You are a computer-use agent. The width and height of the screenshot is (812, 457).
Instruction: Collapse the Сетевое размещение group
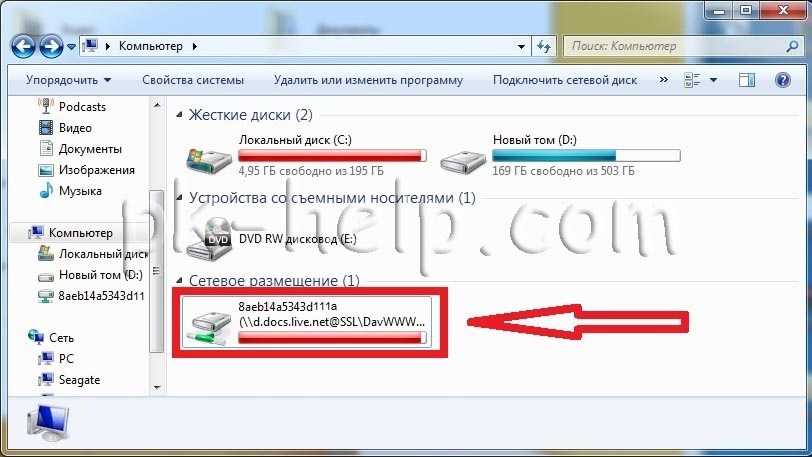tap(179, 280)
